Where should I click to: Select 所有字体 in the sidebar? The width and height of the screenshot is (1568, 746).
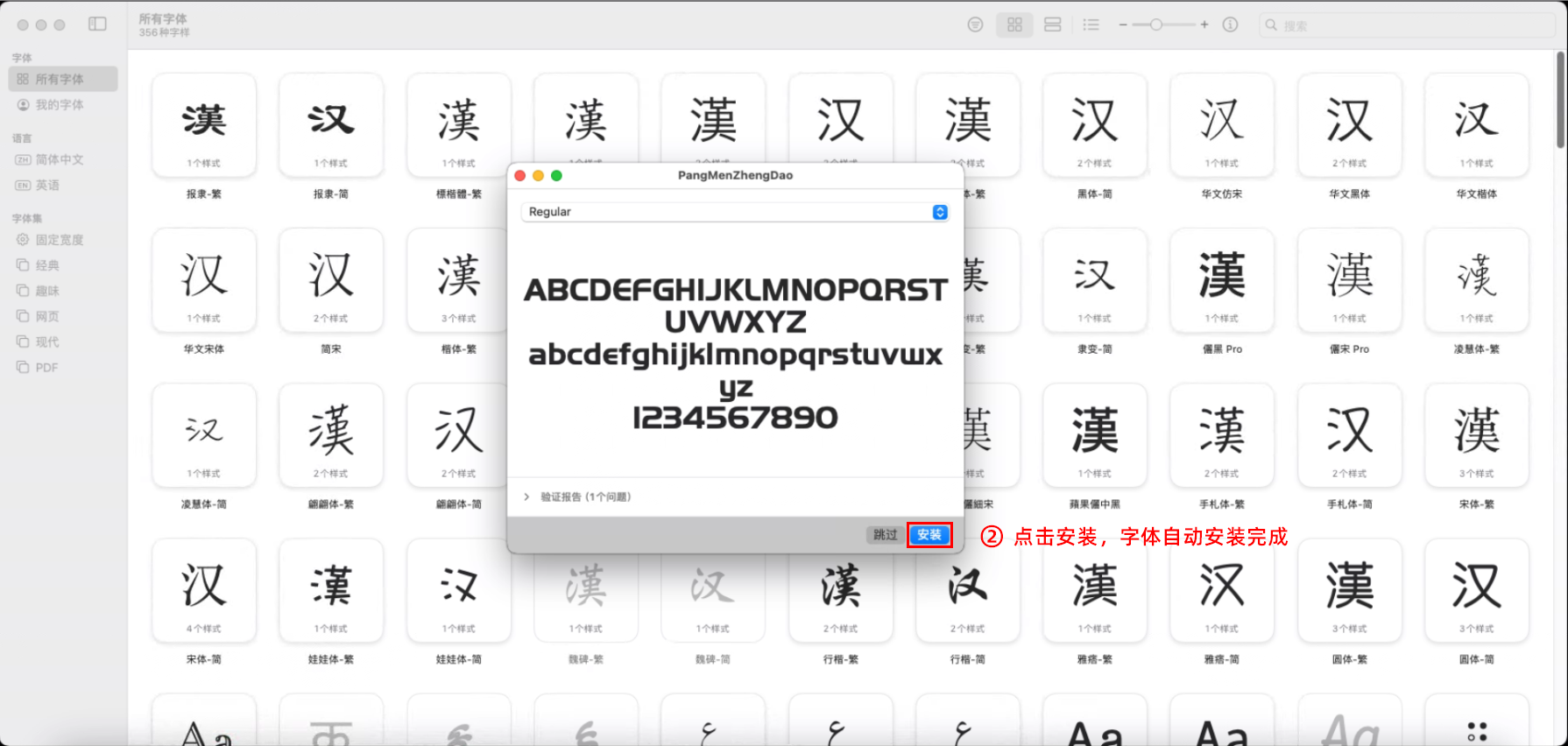coord(63,79)
